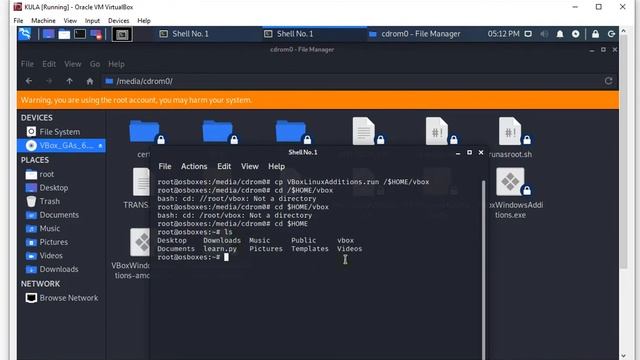640x360 pixels.
Task: Click the terminal scrollbar in Shell window
Action: 484,269
